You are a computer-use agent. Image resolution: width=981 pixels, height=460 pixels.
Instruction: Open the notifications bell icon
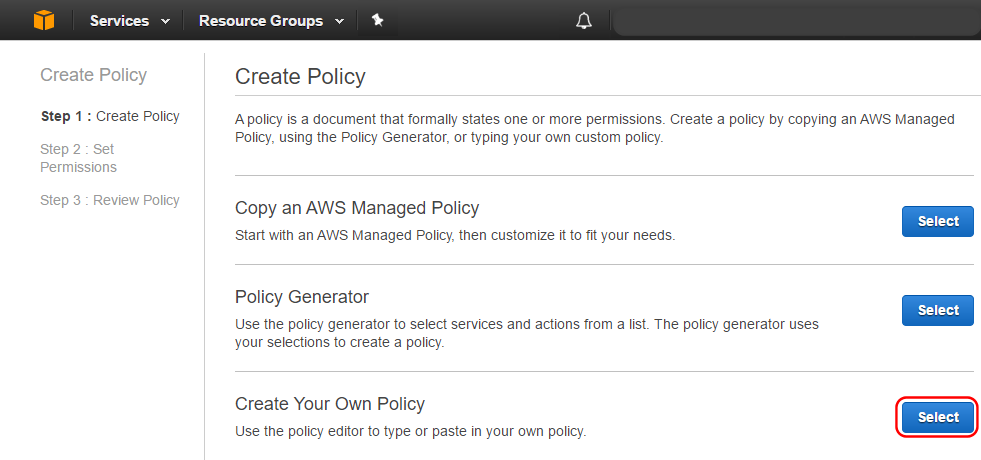[x=584, y=21]
